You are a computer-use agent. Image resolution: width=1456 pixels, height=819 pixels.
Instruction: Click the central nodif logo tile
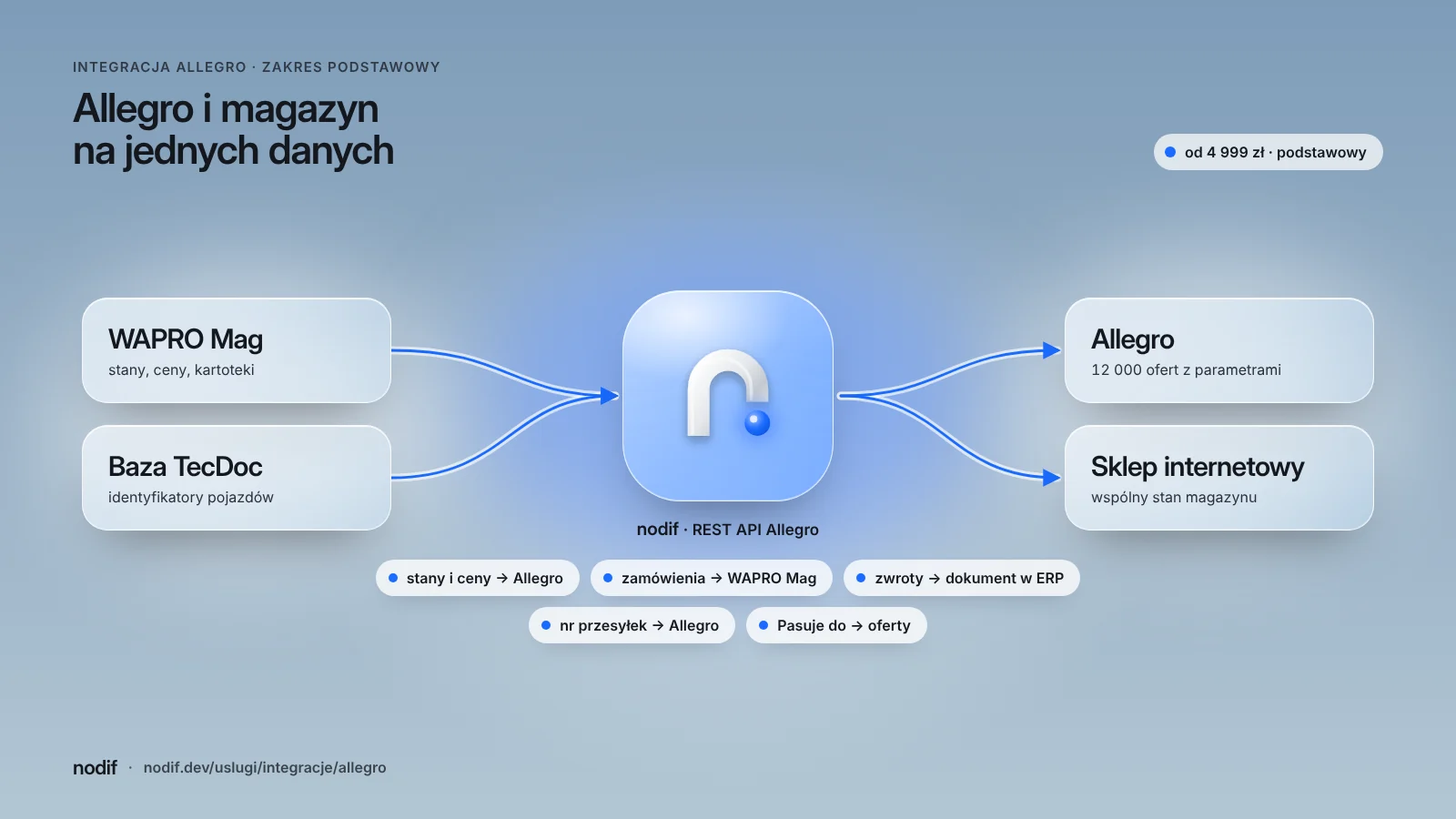click(x=728, y=396)
